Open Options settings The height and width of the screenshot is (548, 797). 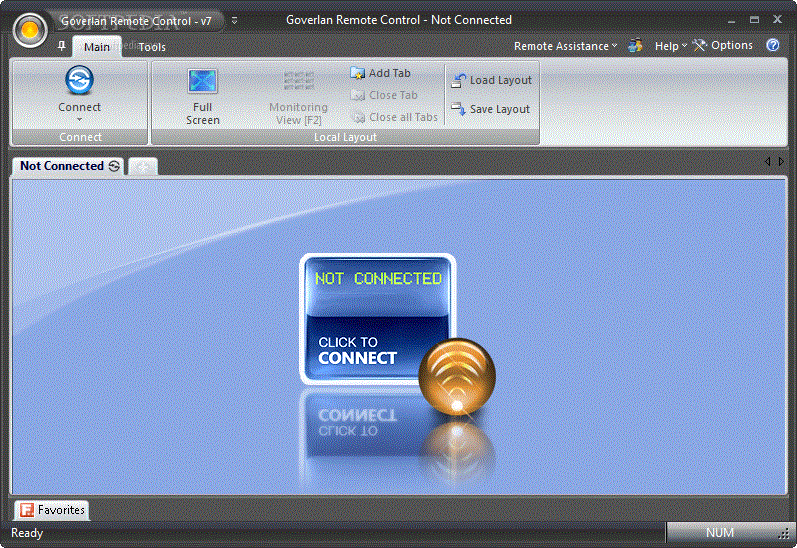[x=722, y=46]
